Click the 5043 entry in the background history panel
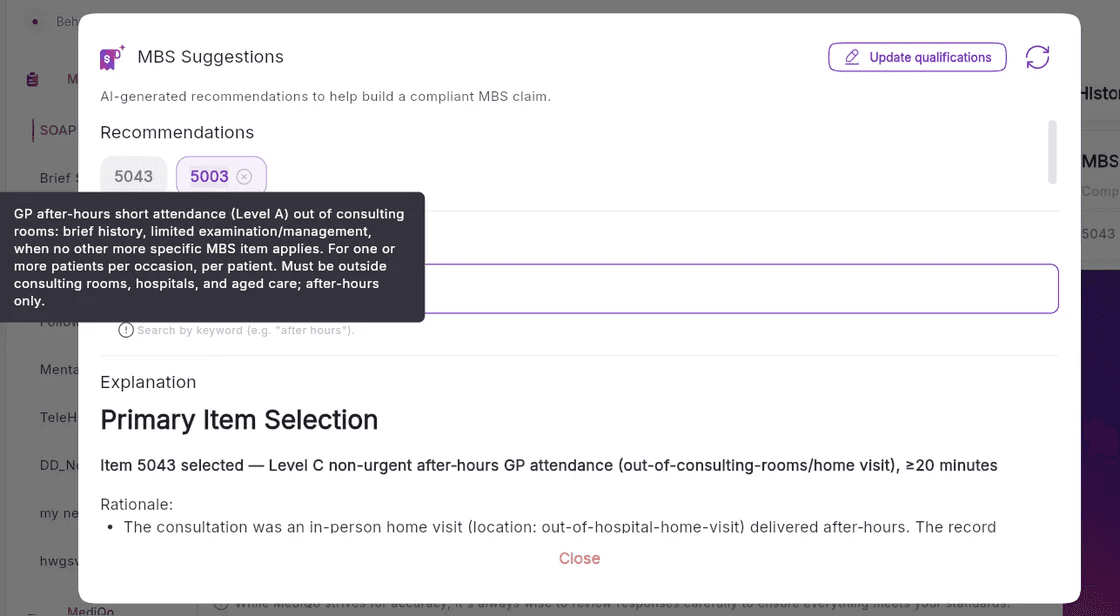The height and width of the screenshot is (616, 1120). (1098, 234)
